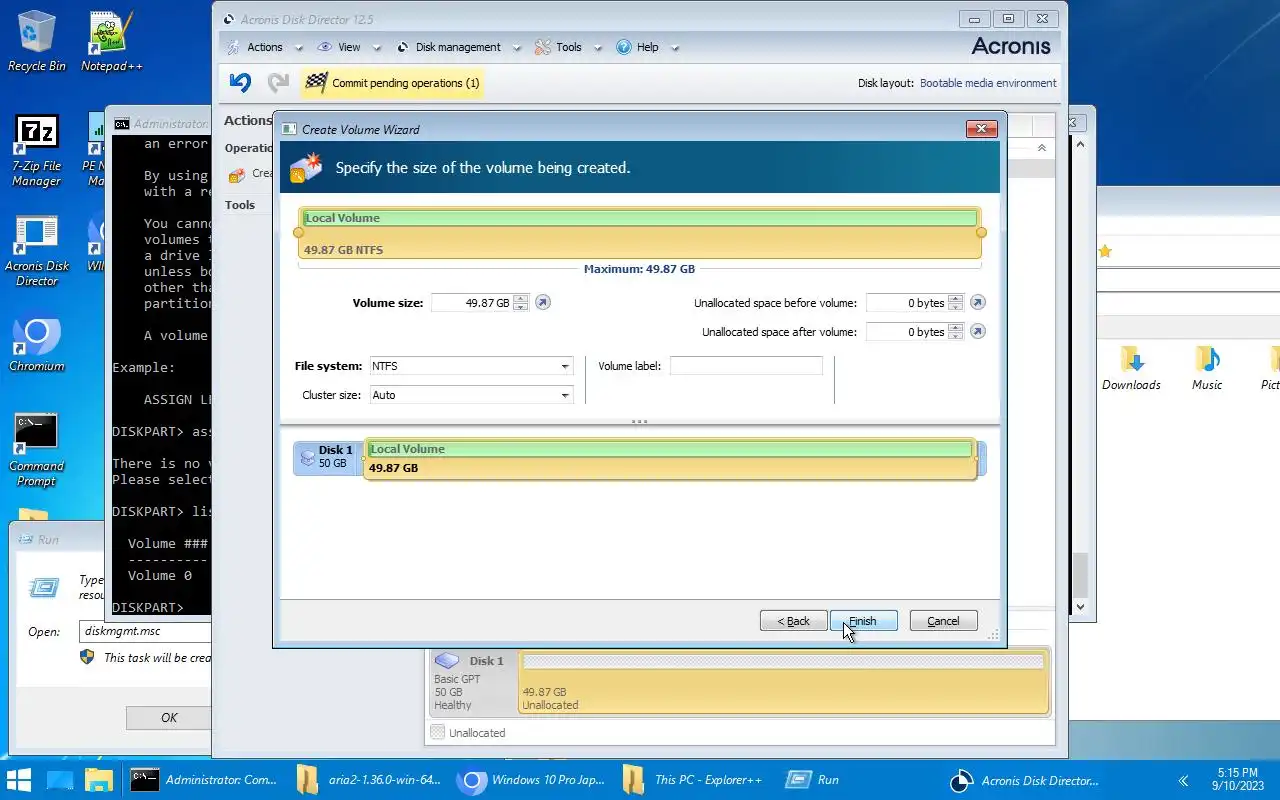Click arrow button beside unallocated space before volume

pos(978,303)
